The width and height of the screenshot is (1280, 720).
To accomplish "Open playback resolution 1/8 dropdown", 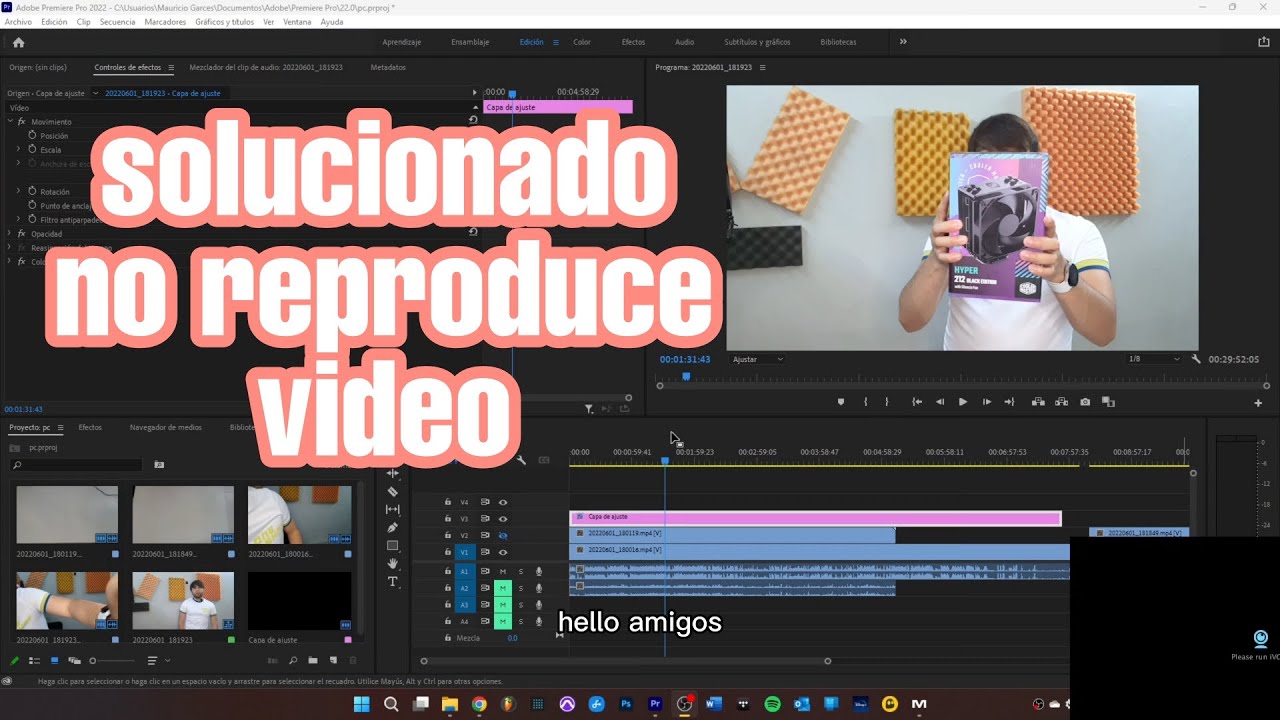I will (x=1153, y=359).
